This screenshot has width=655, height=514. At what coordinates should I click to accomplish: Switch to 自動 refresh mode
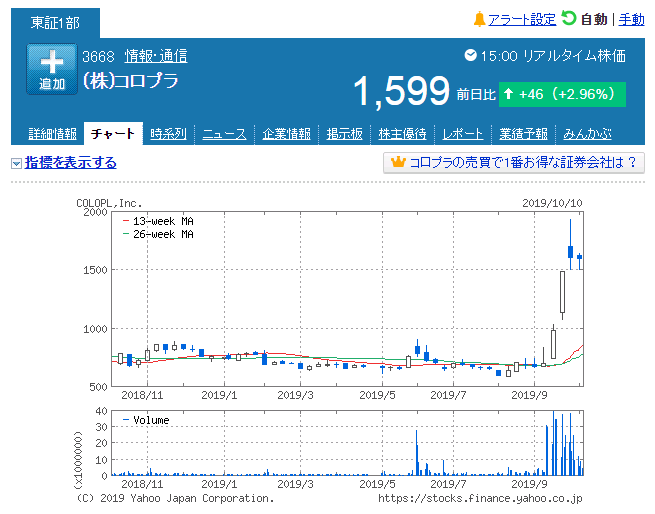coord(594,19)
